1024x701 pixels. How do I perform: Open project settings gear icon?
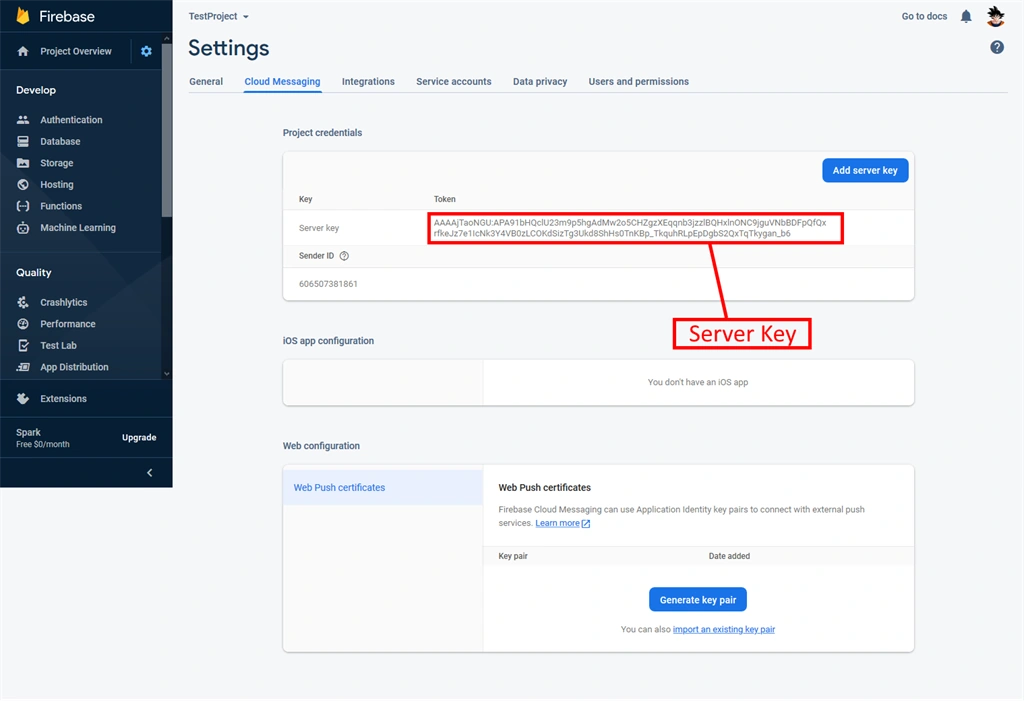(x=146, y=51)
